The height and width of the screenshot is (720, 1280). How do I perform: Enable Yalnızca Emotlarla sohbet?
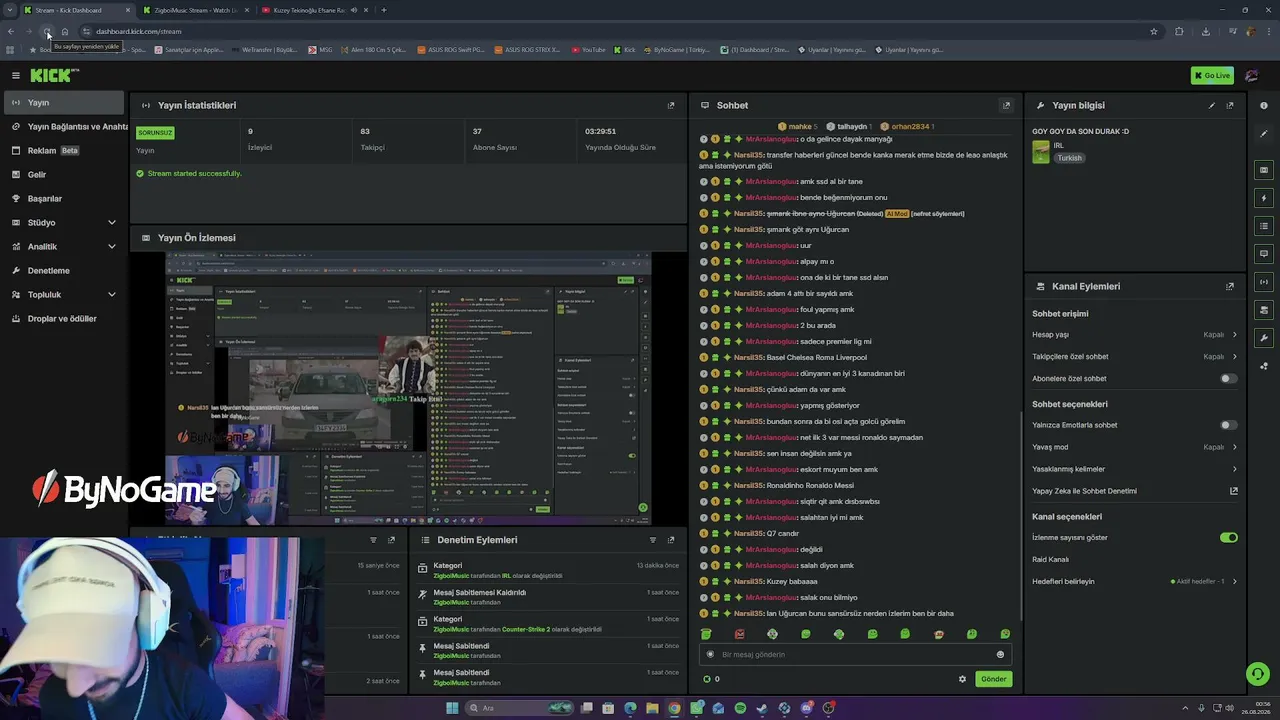tap(1229, 425)
